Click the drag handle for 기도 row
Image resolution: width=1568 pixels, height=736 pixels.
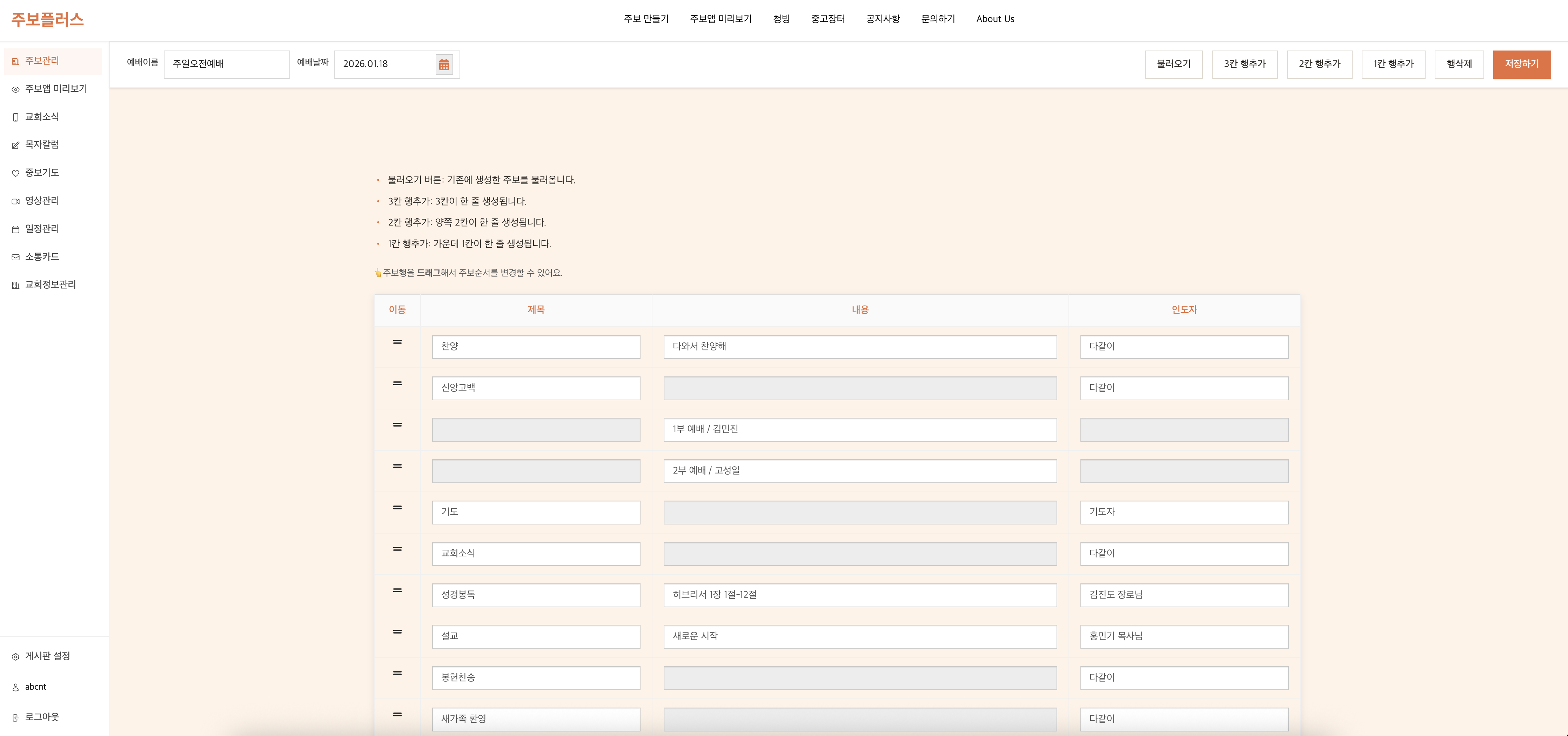(x=397, y=508)
